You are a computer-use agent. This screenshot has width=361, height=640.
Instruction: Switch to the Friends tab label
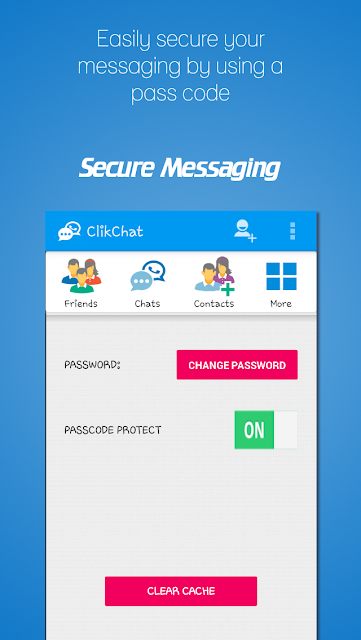(81, 304)
